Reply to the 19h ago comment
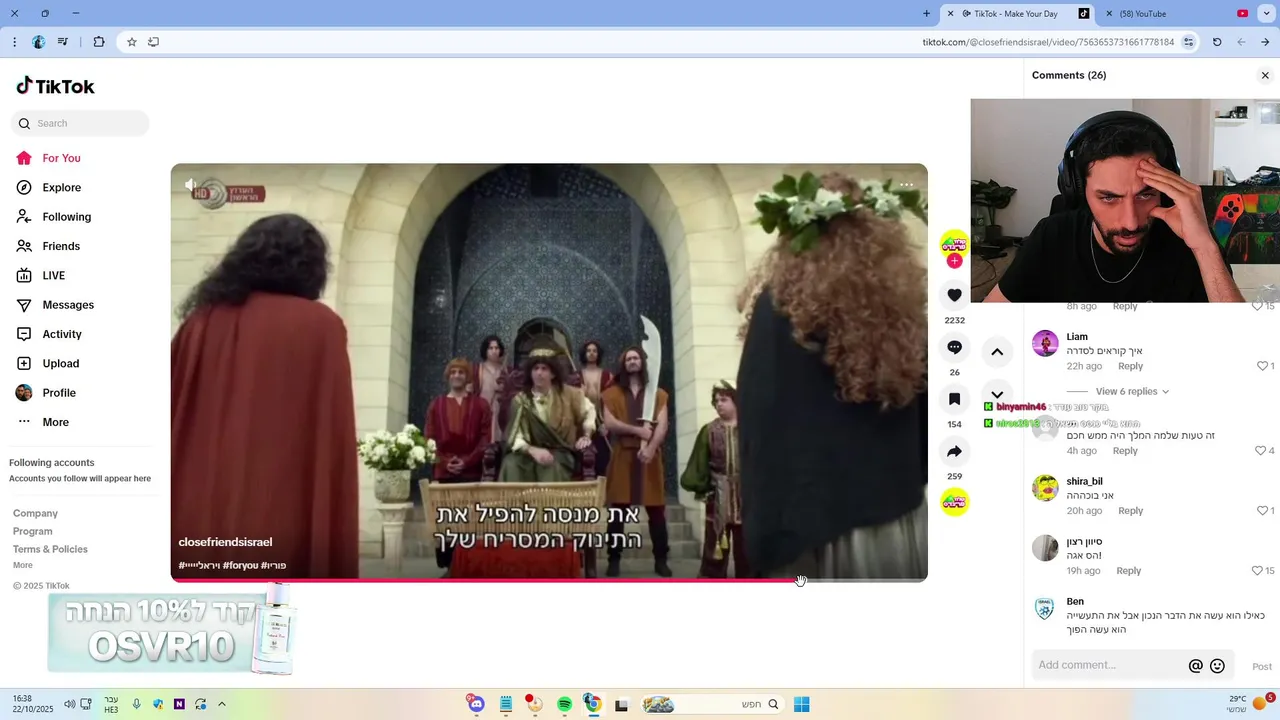Viewport: 1280px width, 720px height. pyautogui.click(x=1128, y=571)
